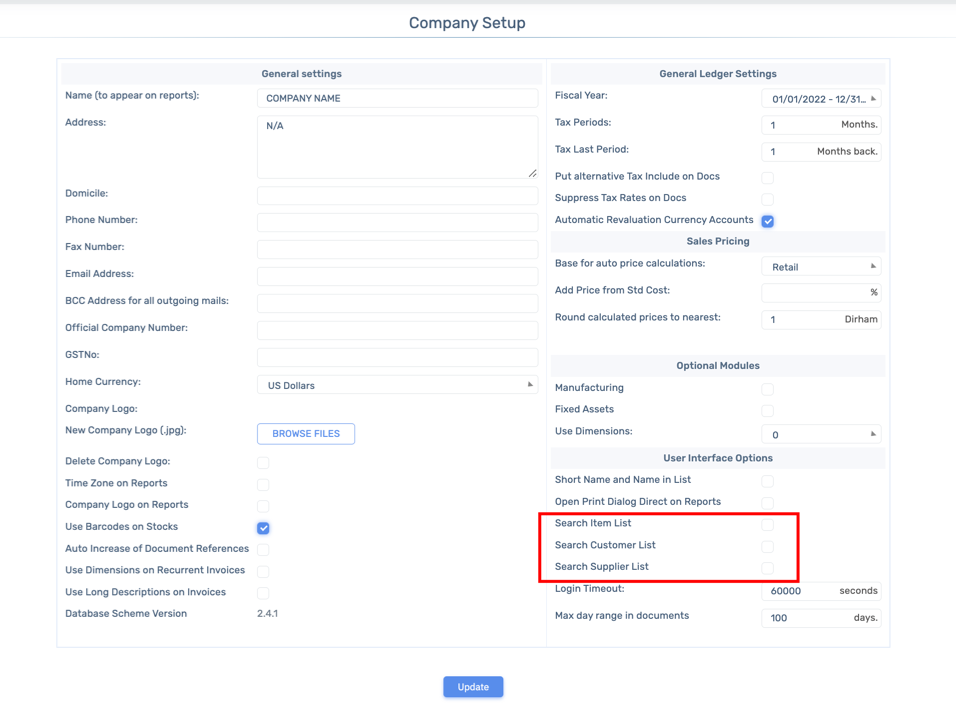Focus the Login Timeout seconds field
The height and width of the screenshot is (718, 957).
coord(821,591)
